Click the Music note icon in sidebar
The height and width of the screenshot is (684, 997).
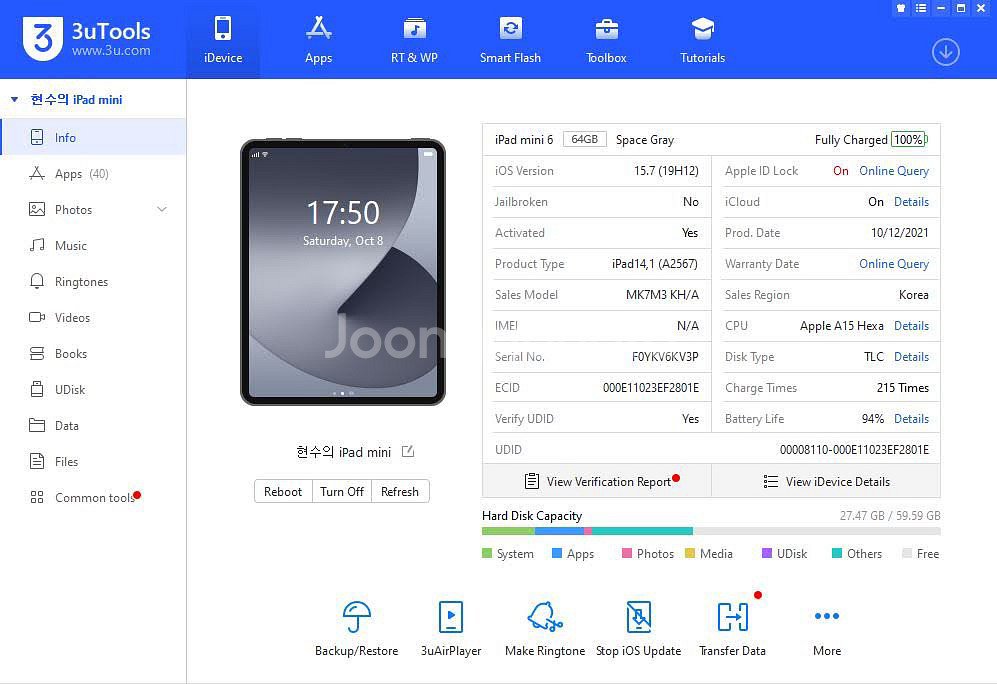(37, 245)
